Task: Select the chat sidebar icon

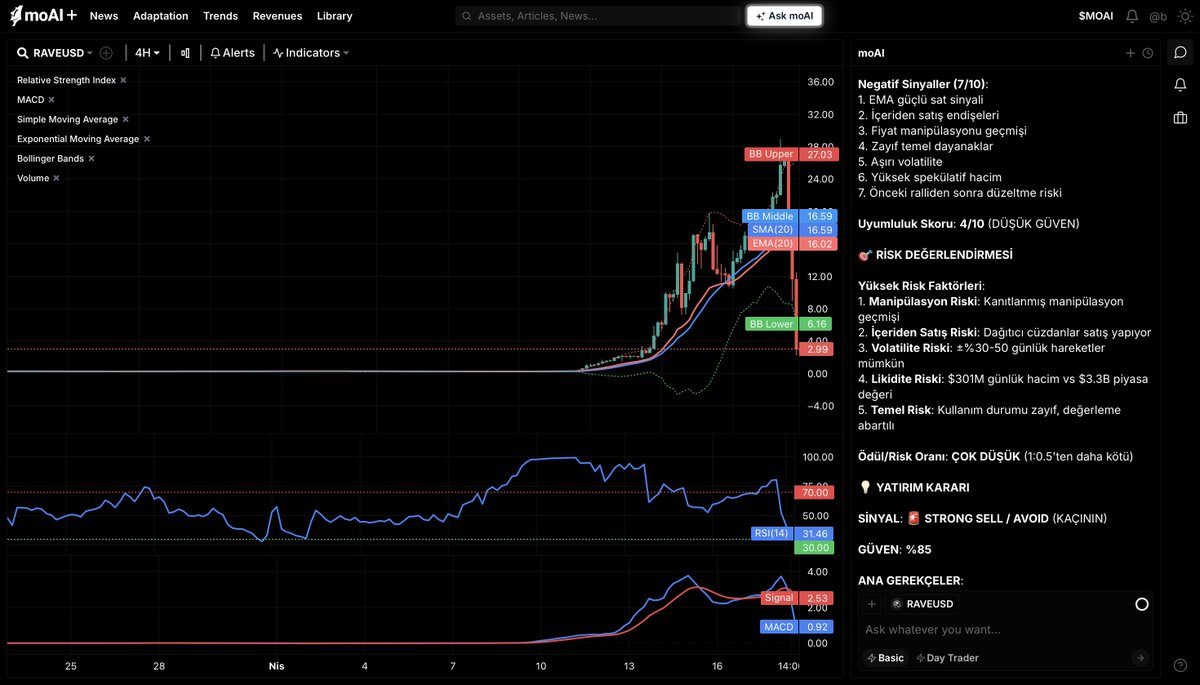Action: (1180, 53)
